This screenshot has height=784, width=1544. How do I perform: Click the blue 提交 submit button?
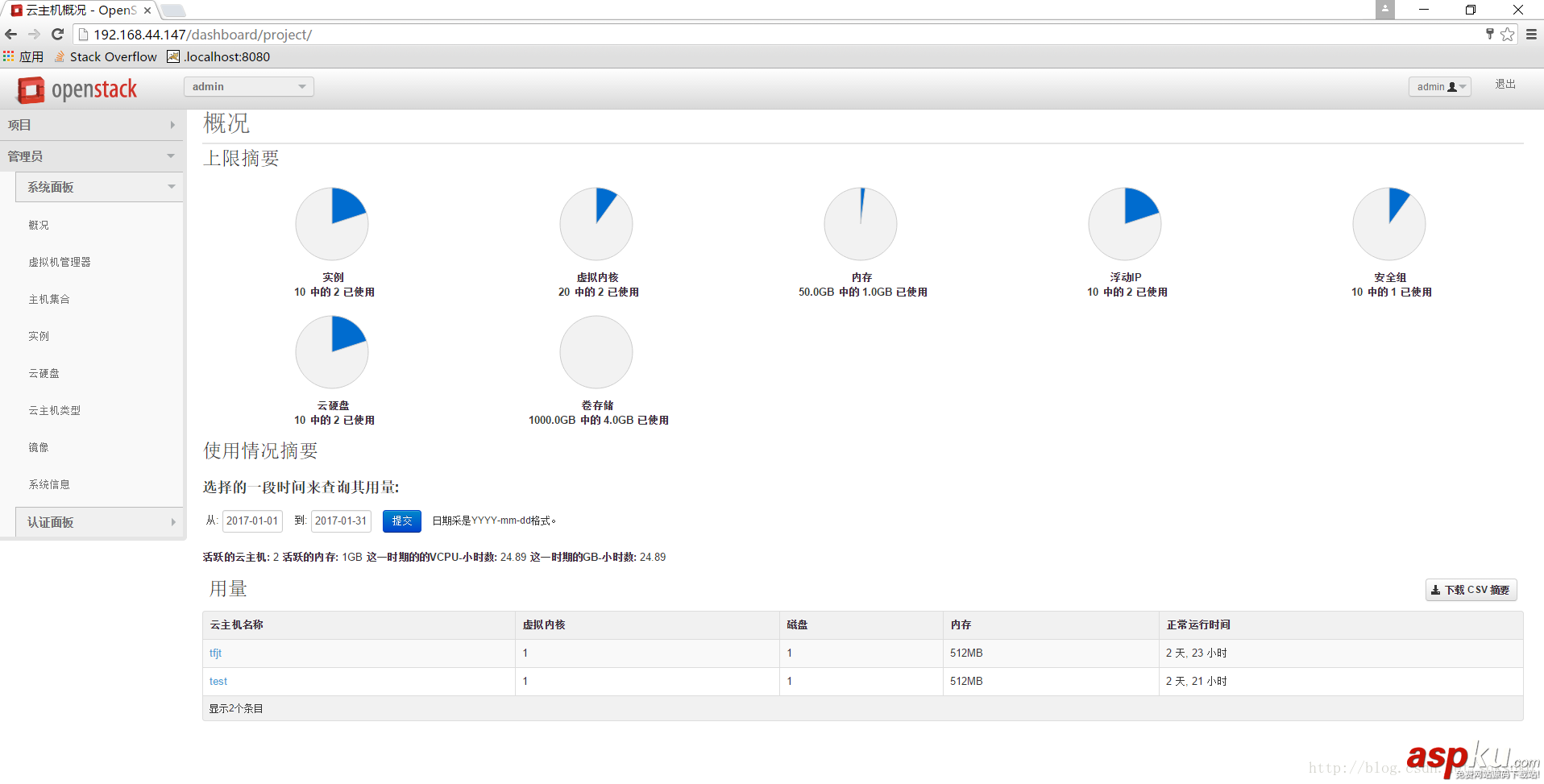[x=402, y=521]
